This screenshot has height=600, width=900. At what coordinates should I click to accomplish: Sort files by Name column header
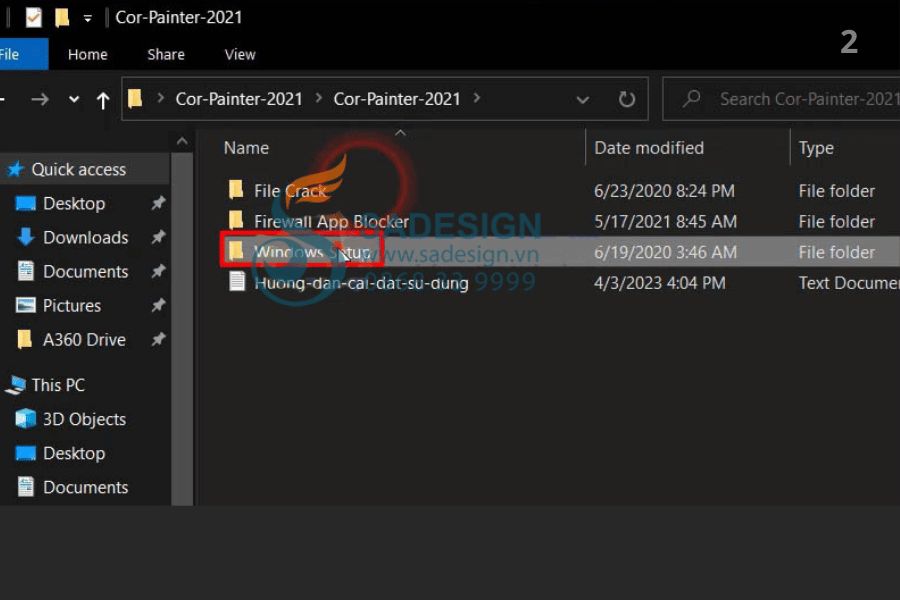246,148
